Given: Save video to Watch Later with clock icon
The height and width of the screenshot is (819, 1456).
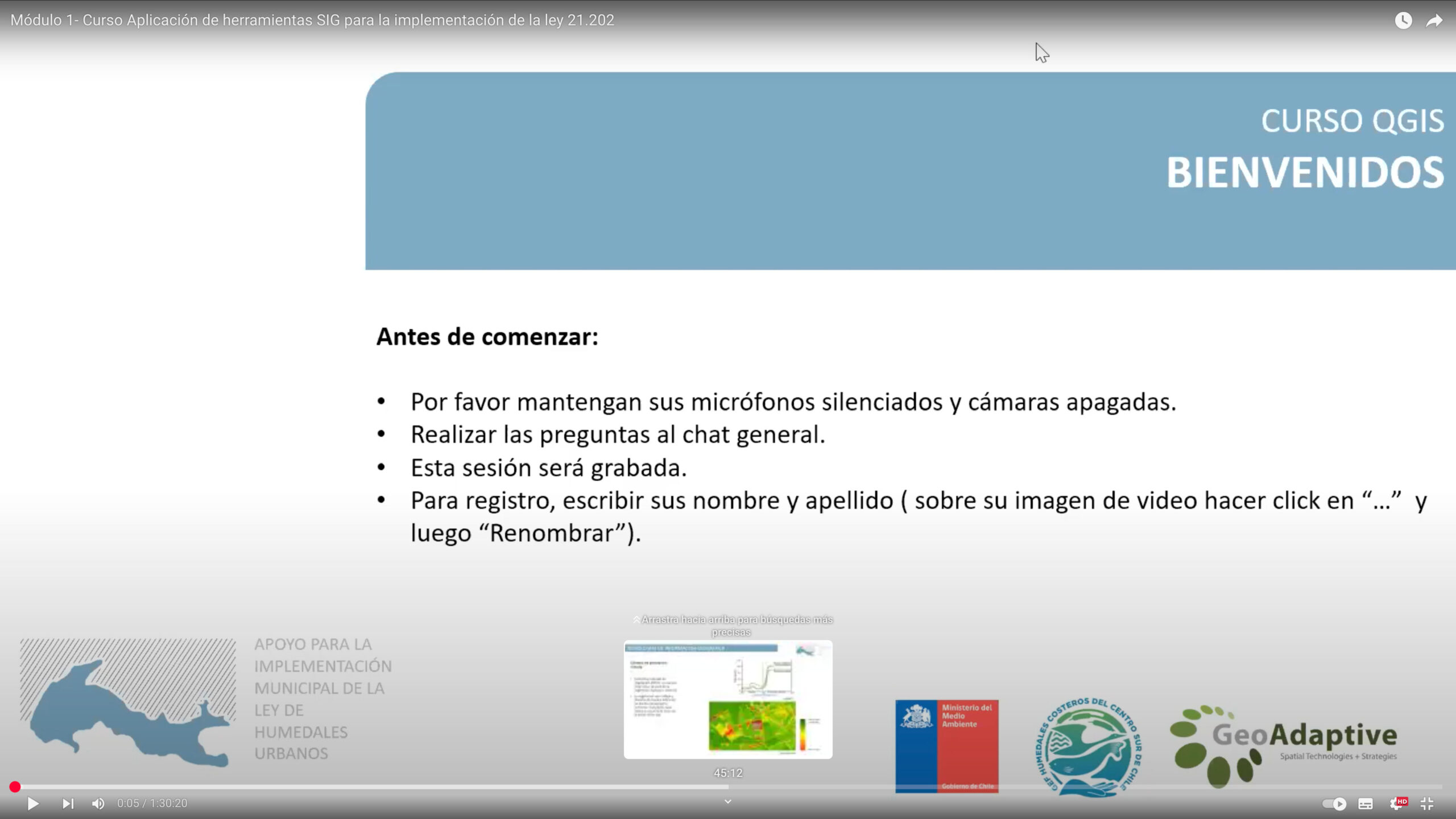Looking at the screenshot, I should click(1404, 20).
